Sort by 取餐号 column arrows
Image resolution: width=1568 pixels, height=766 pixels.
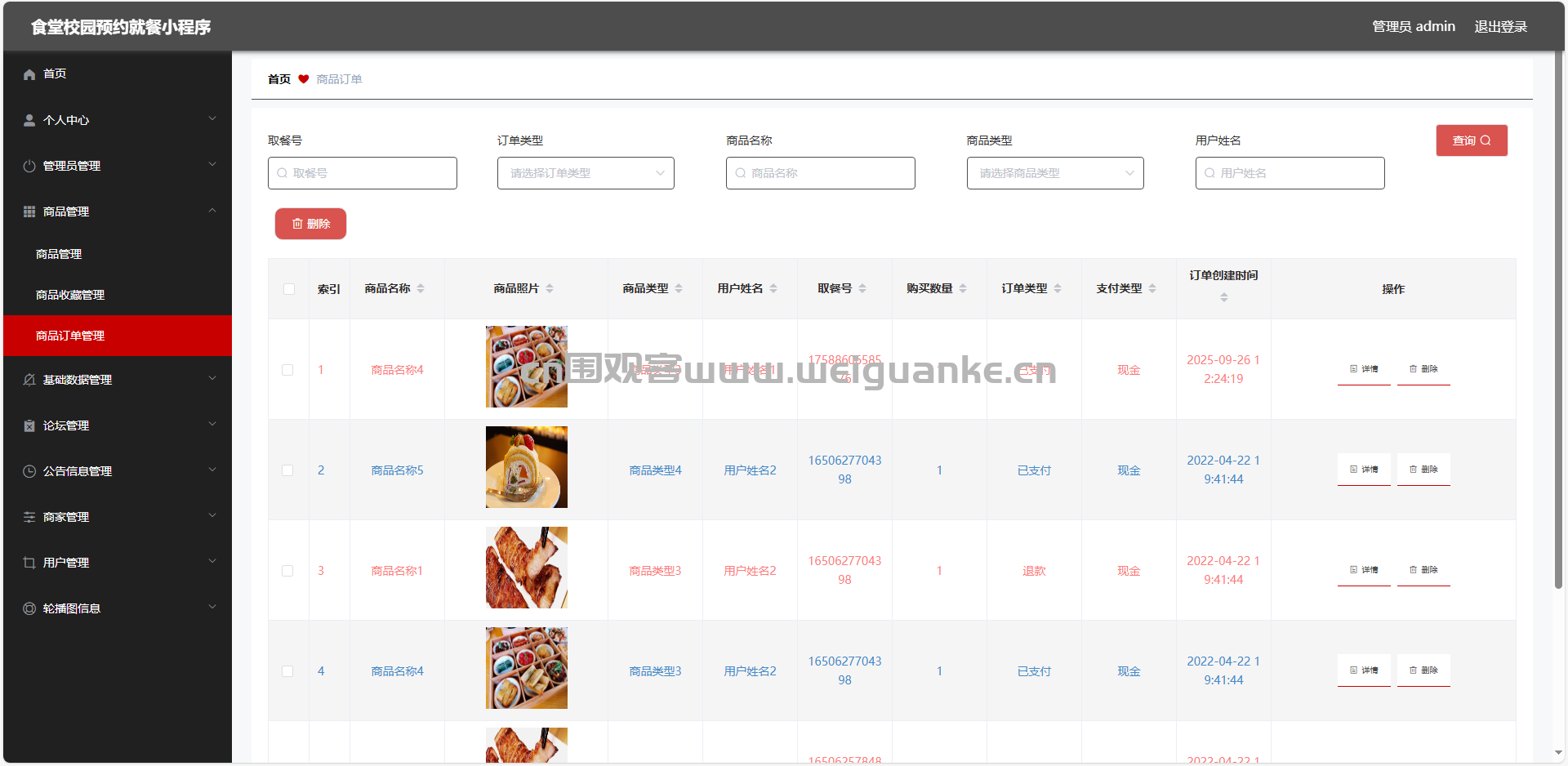coord(862,288)
